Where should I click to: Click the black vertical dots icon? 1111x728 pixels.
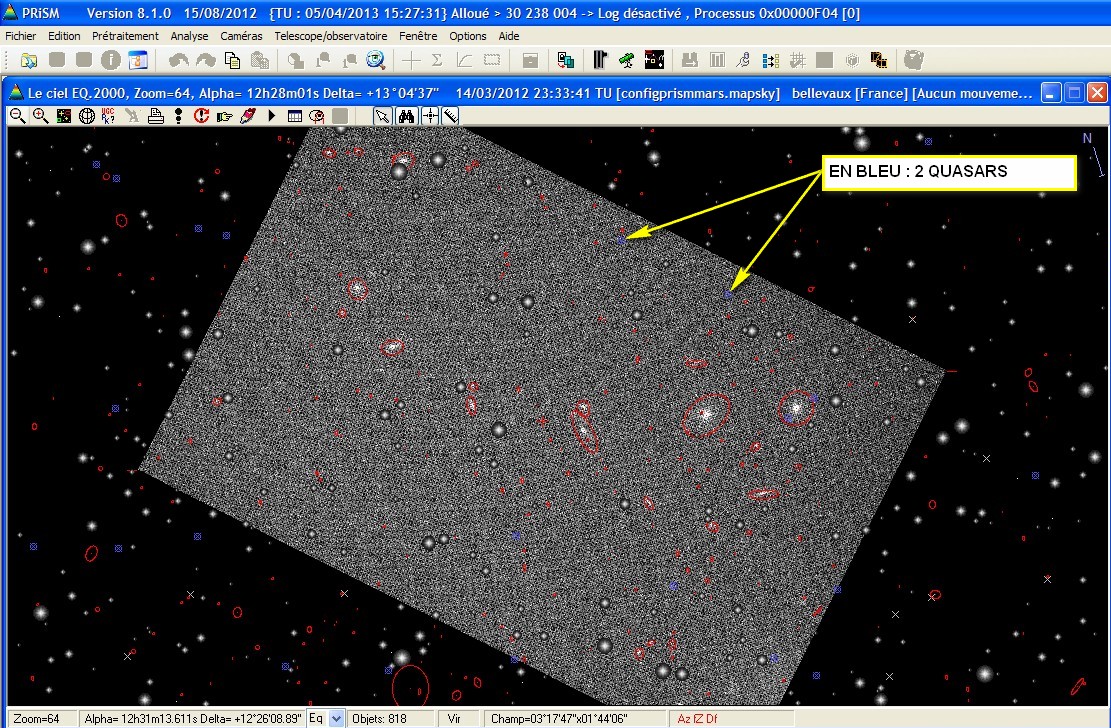179,116
